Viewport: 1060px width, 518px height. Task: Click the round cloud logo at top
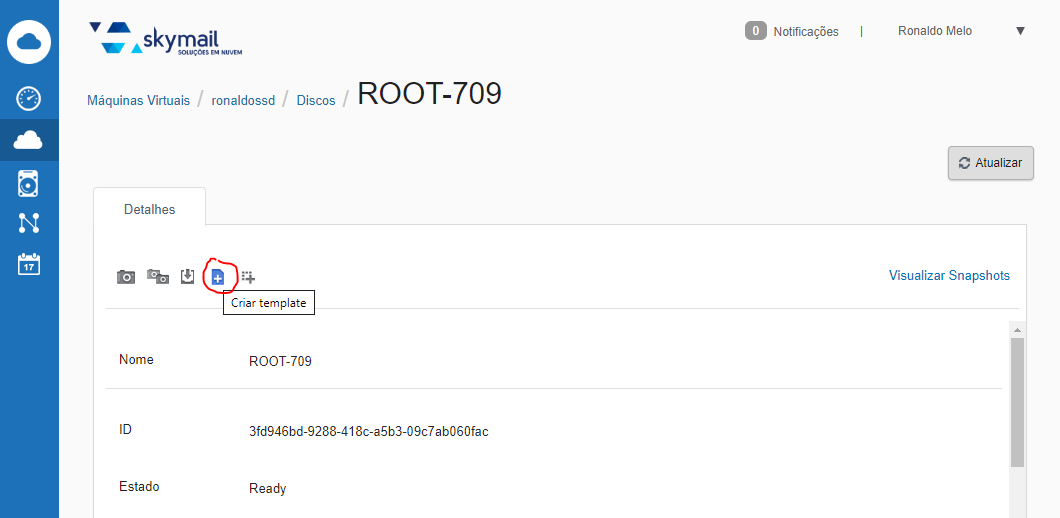29,41
